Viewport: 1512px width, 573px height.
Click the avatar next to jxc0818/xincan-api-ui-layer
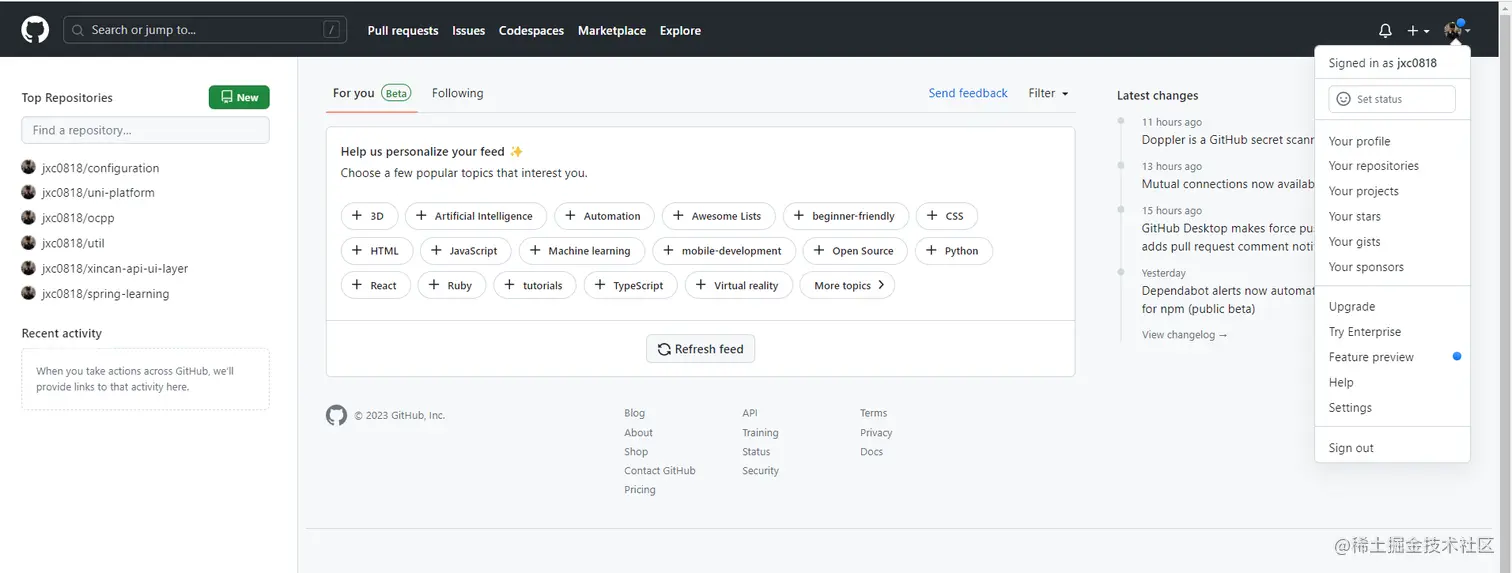(28, 268)
